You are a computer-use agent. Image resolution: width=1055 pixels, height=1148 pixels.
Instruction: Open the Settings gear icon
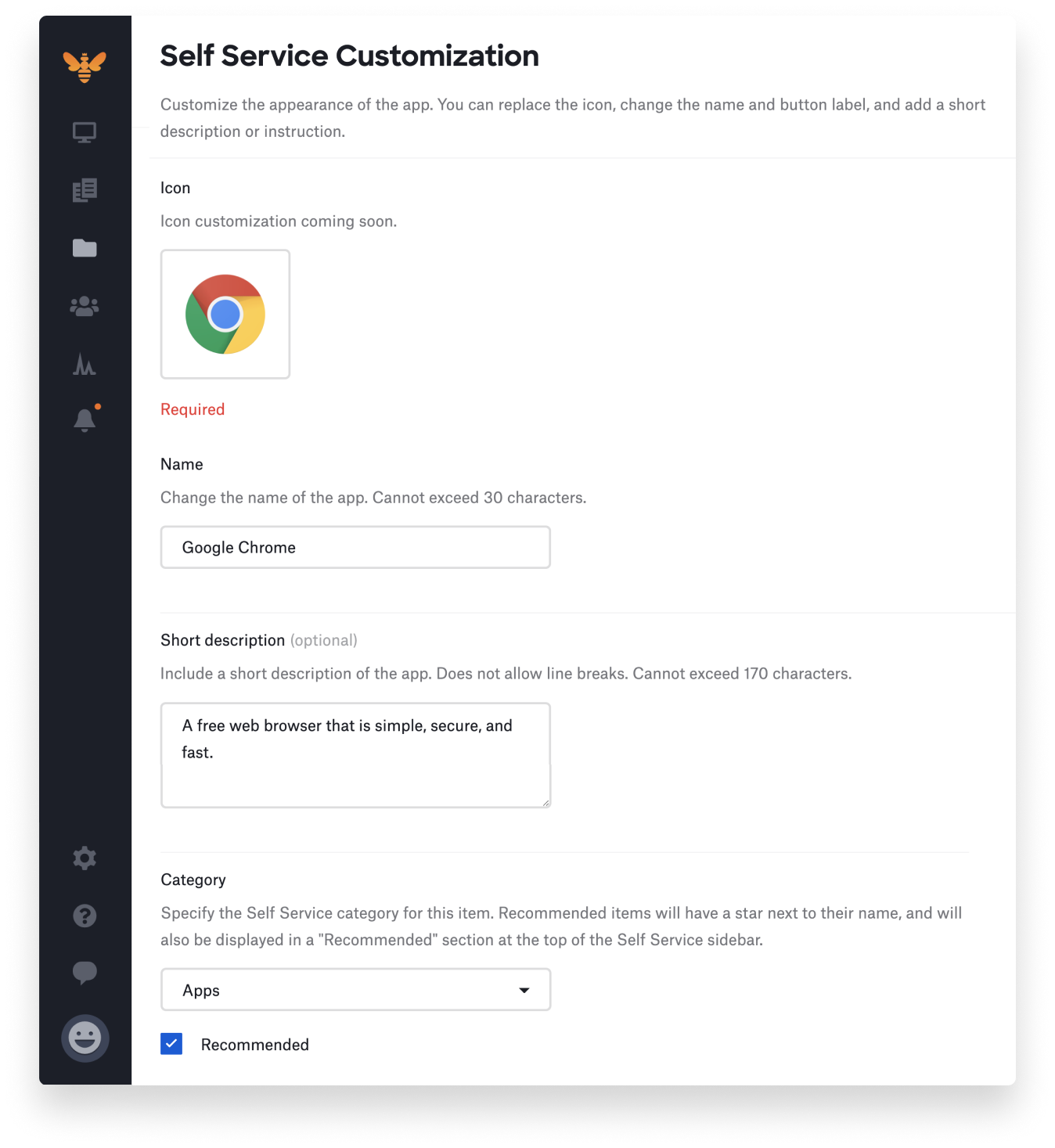85,858
